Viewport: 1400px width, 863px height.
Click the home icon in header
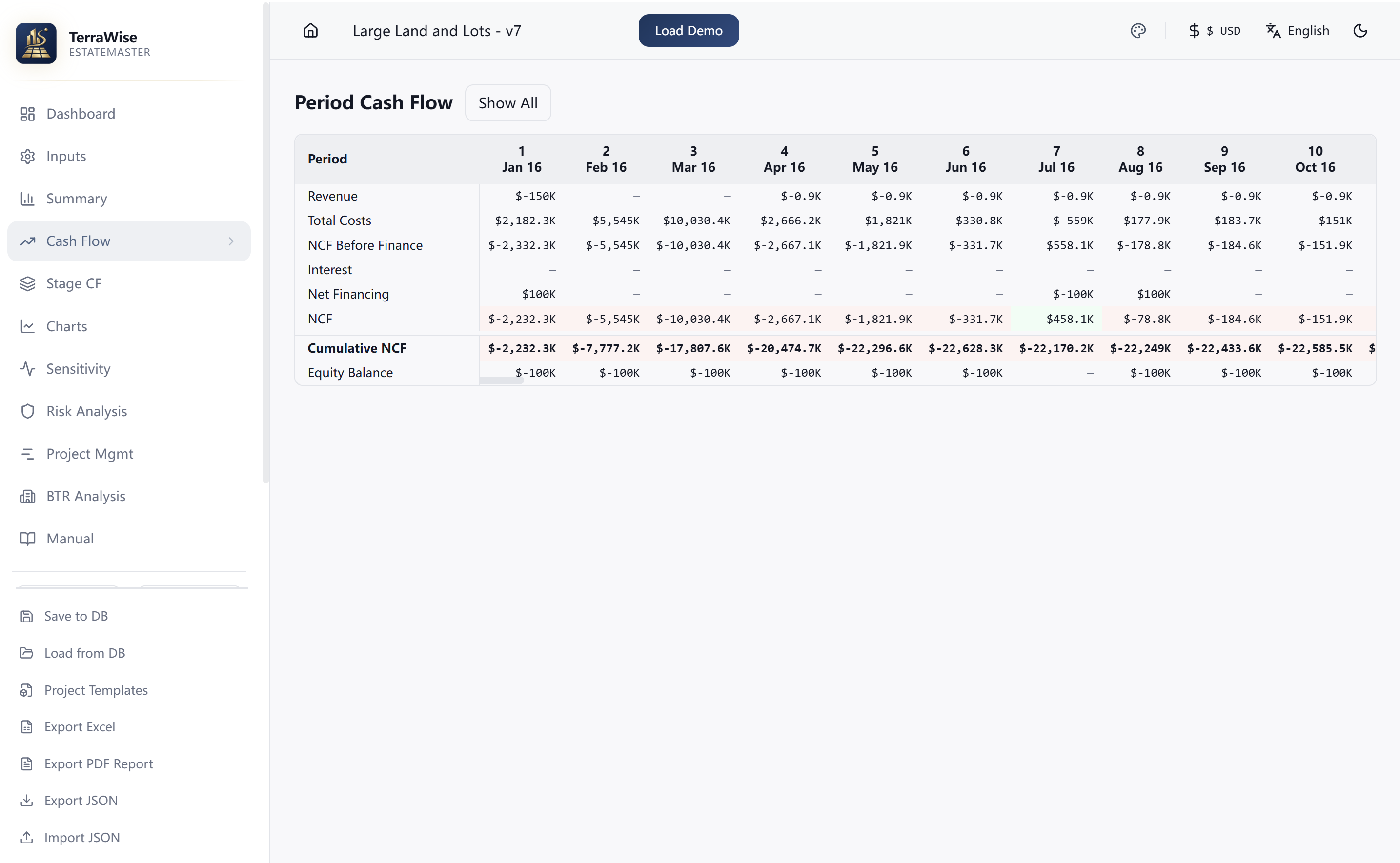pyautogui.click(x=310, y=31)
